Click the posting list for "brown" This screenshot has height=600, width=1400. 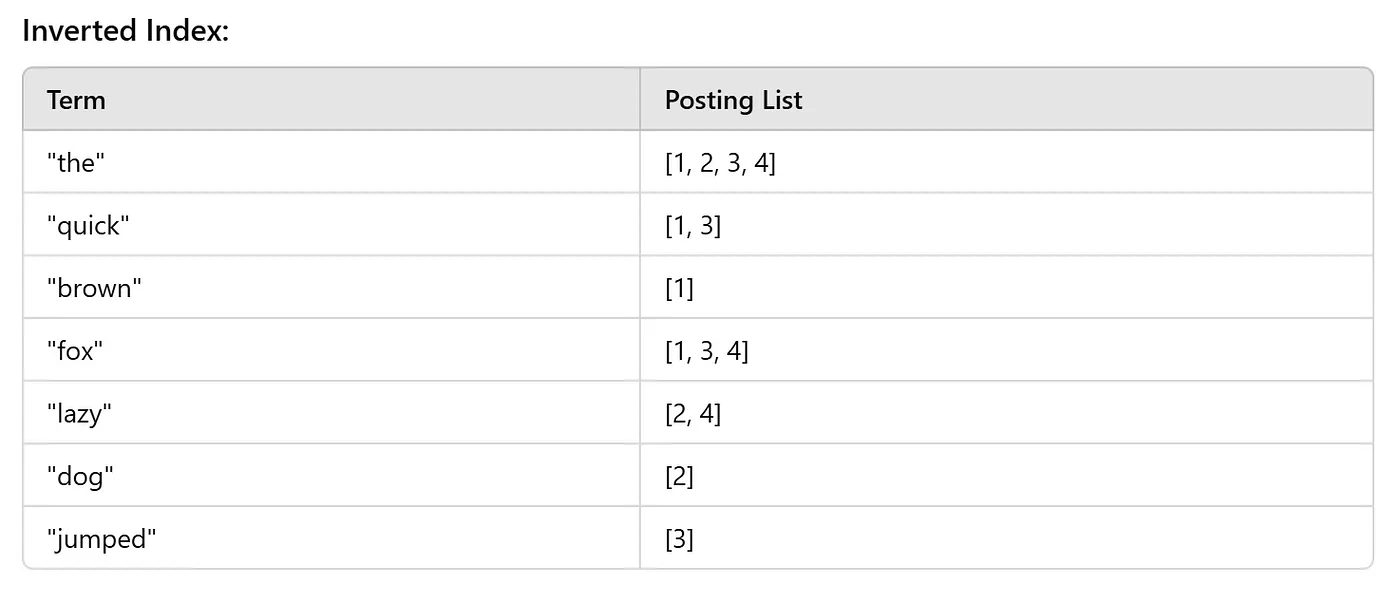tap(679, 289)
